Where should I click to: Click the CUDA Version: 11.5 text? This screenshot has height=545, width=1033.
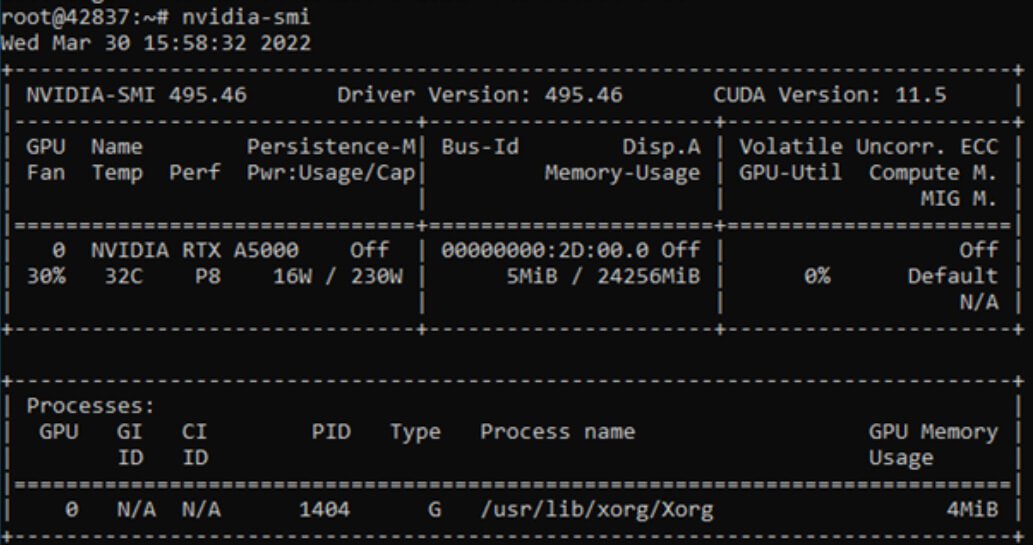829,96
